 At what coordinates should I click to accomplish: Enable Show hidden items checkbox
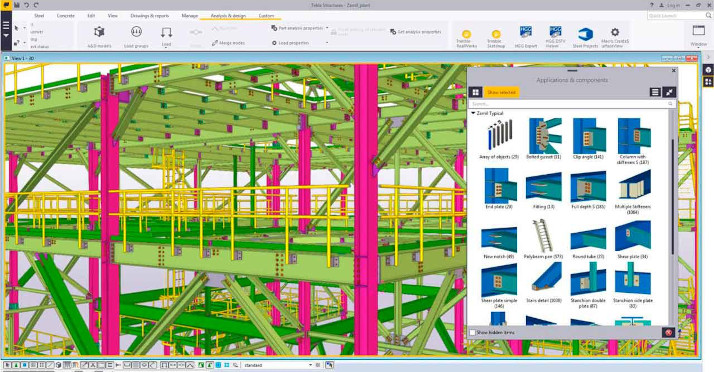pos(473,332)
